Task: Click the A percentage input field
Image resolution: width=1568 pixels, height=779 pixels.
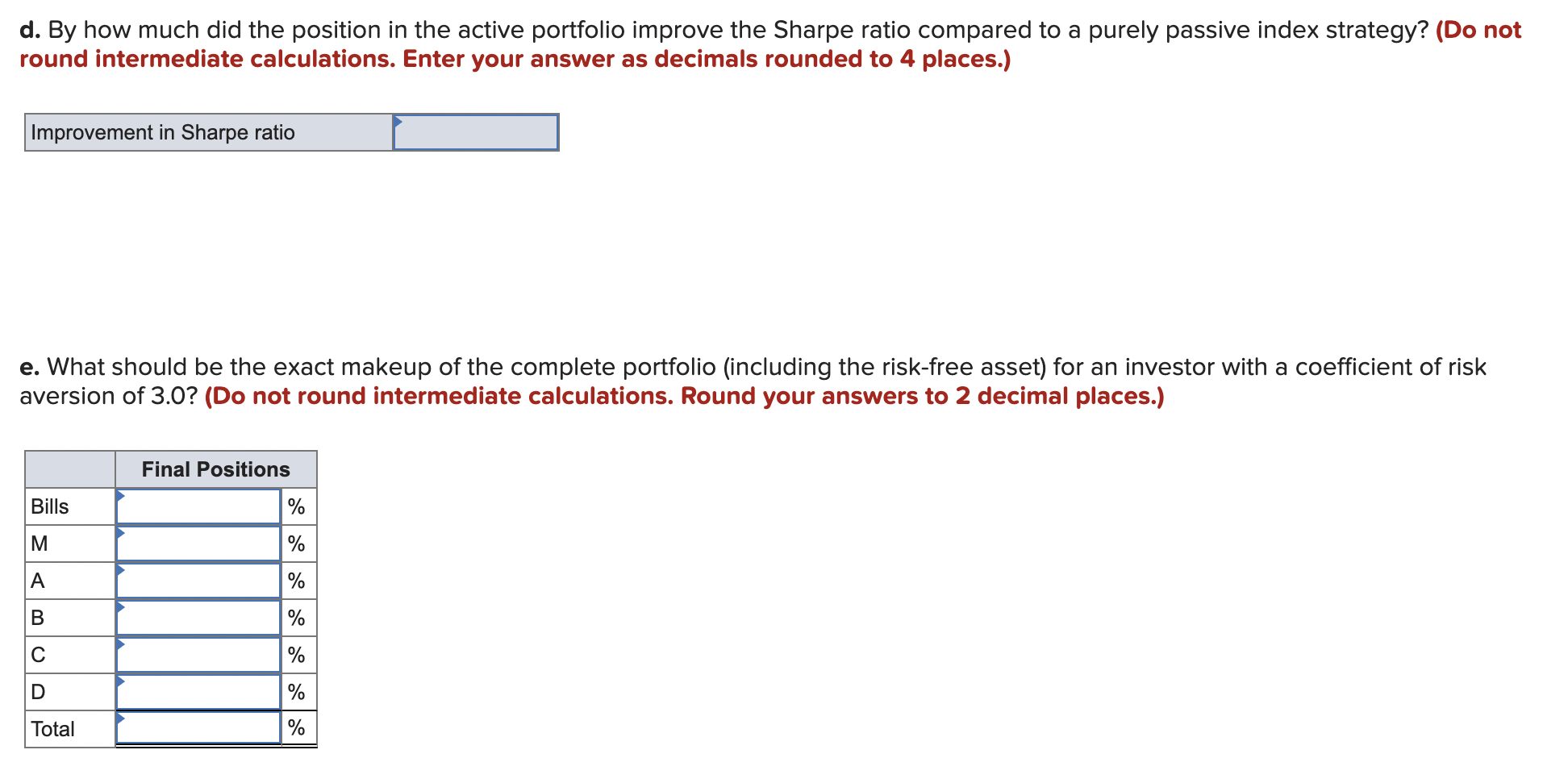Action: point(198,580)
